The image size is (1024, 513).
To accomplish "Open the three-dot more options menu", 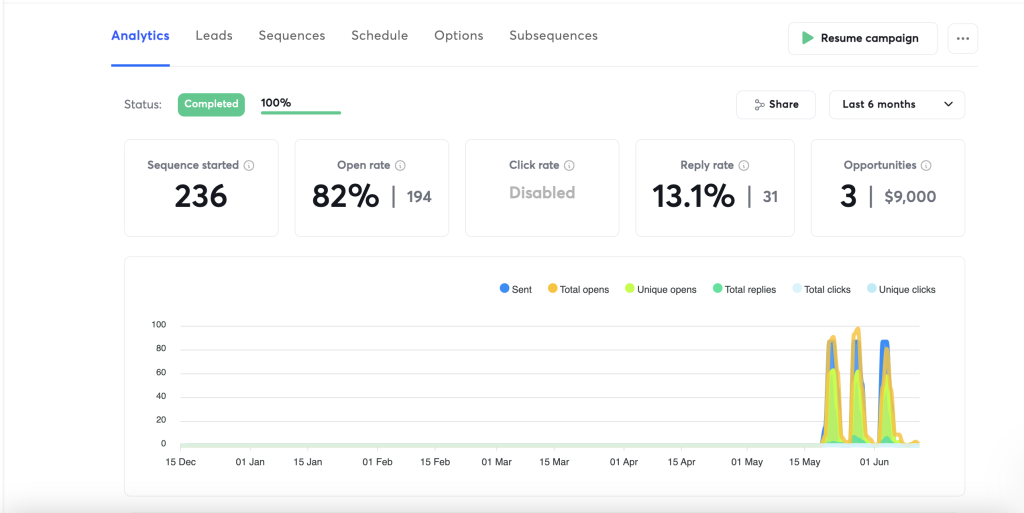I will [962, 38].
